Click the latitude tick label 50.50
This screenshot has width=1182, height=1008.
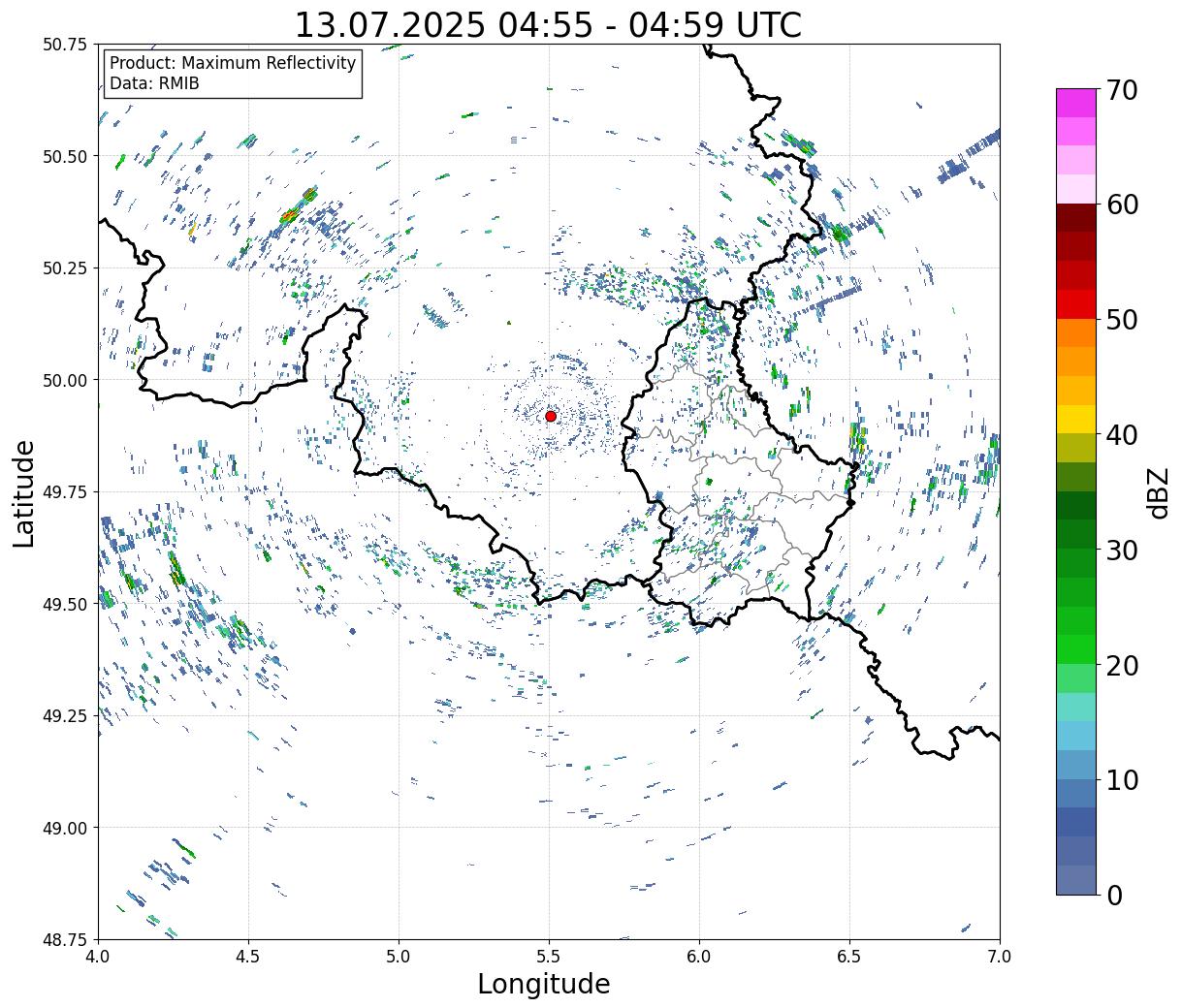[65, 156]
